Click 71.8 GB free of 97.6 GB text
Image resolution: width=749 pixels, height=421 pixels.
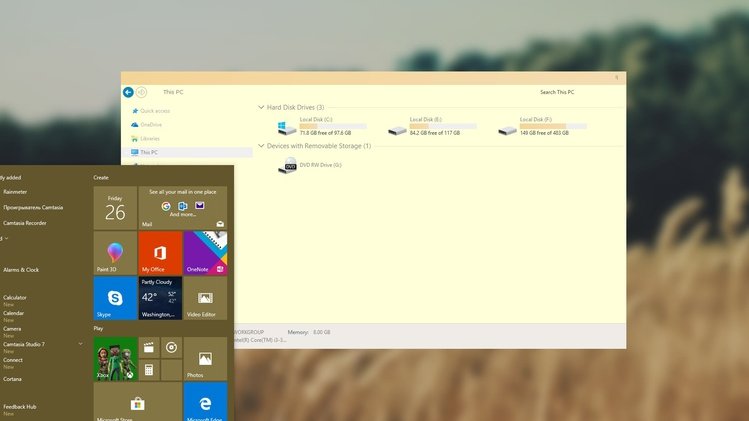pyautogui.click(x=325, y=133)
